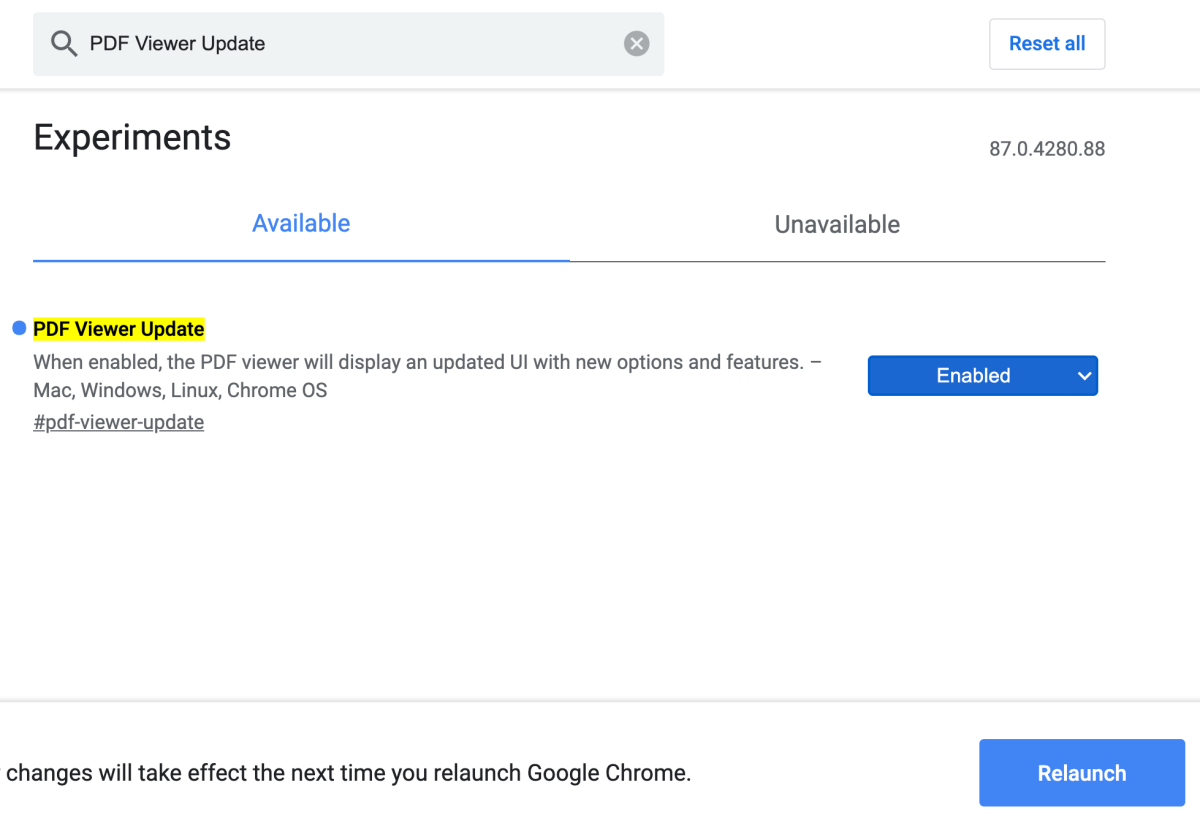
Task: Click the version number 87.0.4280.88
Action: 1047,149
